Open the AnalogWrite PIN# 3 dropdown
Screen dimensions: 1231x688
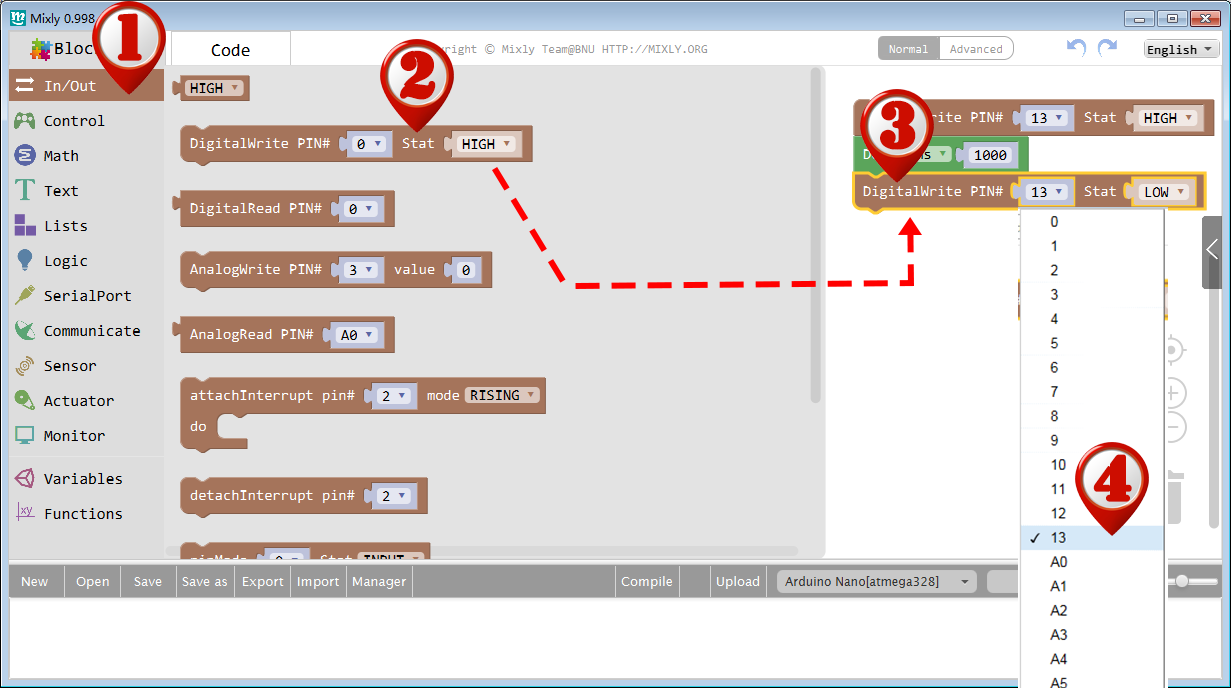pyautogui.click(x=359, y=270)
